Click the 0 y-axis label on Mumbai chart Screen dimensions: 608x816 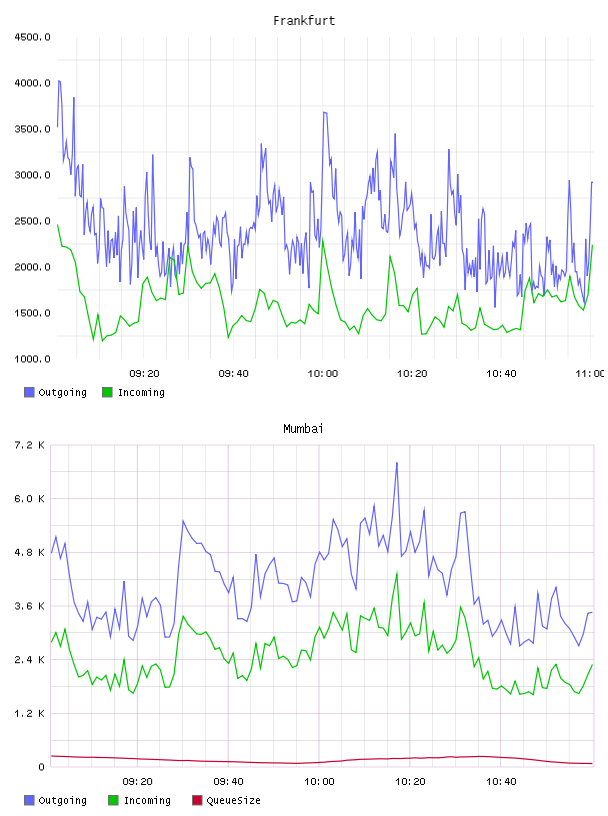[x=41, y=767]
